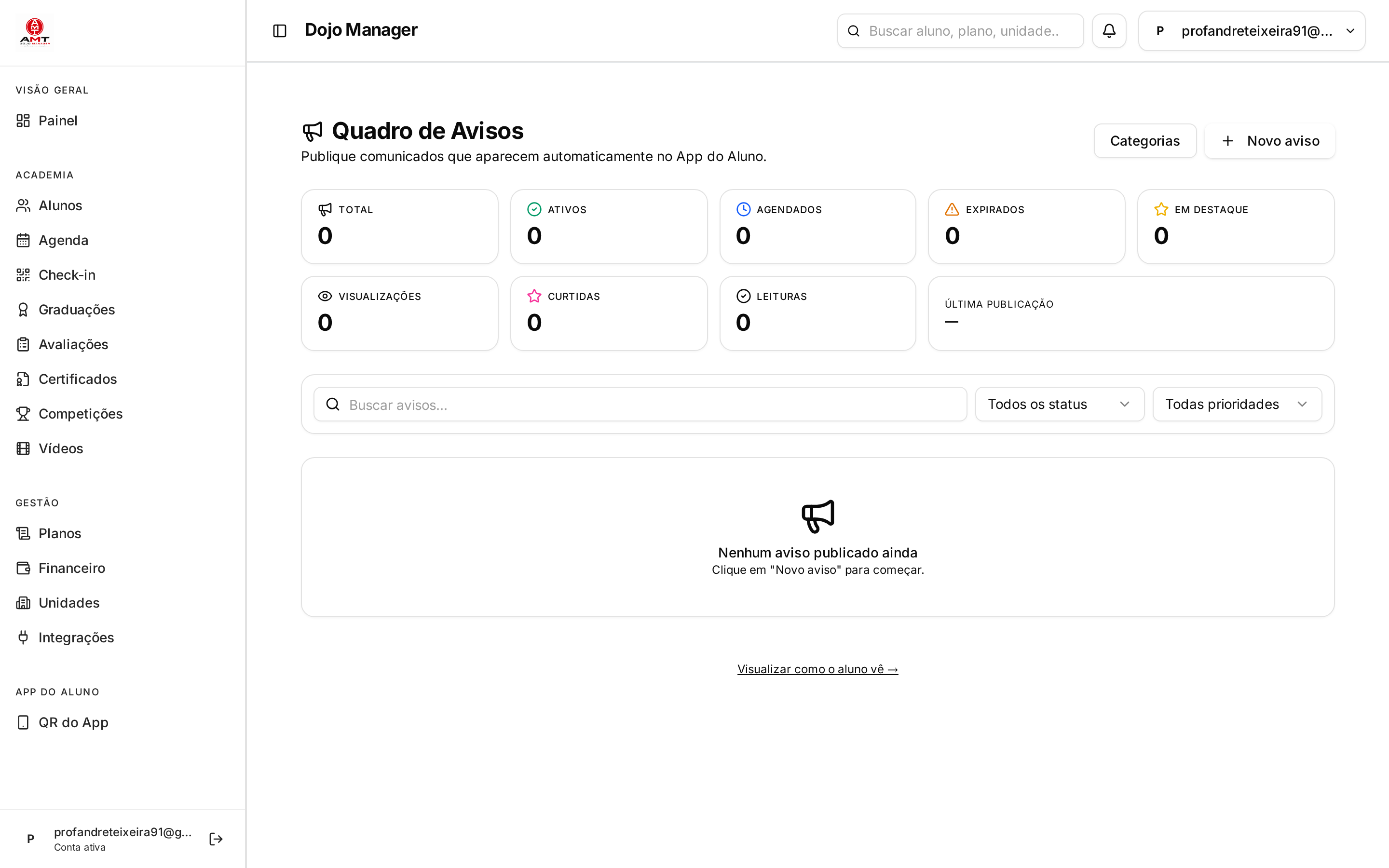The image size is (1389, 868).
Task: Click the Unidades building icon
Action: click(23, 603)
